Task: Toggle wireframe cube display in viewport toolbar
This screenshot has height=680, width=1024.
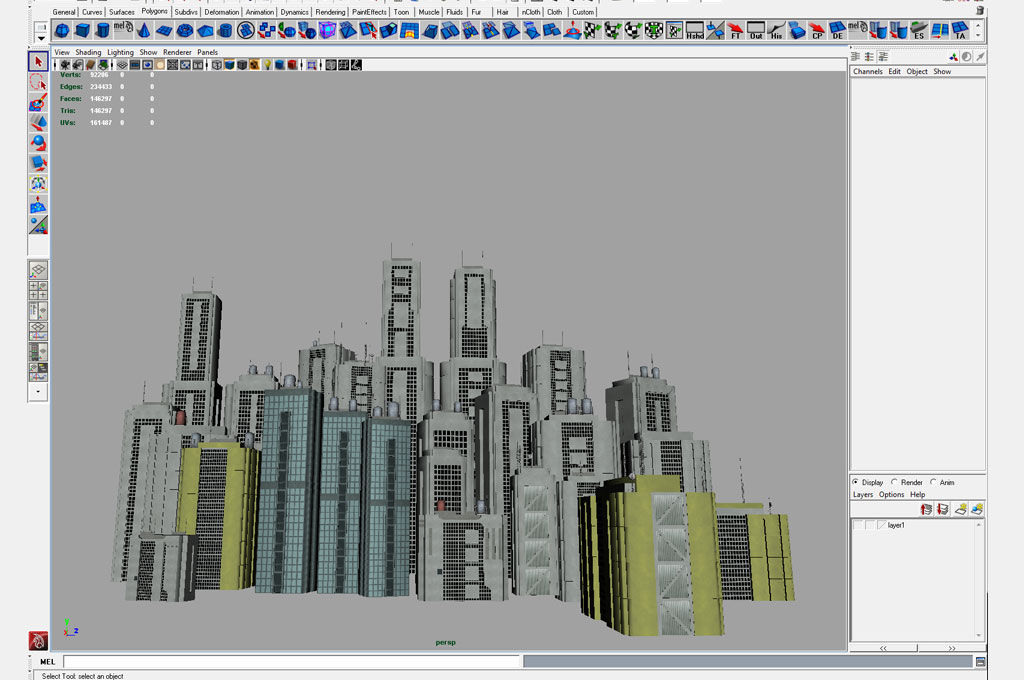Action: 217,65
